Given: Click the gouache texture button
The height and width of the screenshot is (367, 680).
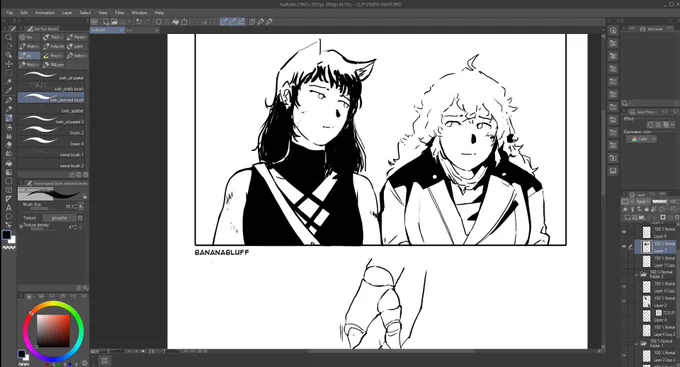Looking at the screenshot, I should tap(59, 218).
